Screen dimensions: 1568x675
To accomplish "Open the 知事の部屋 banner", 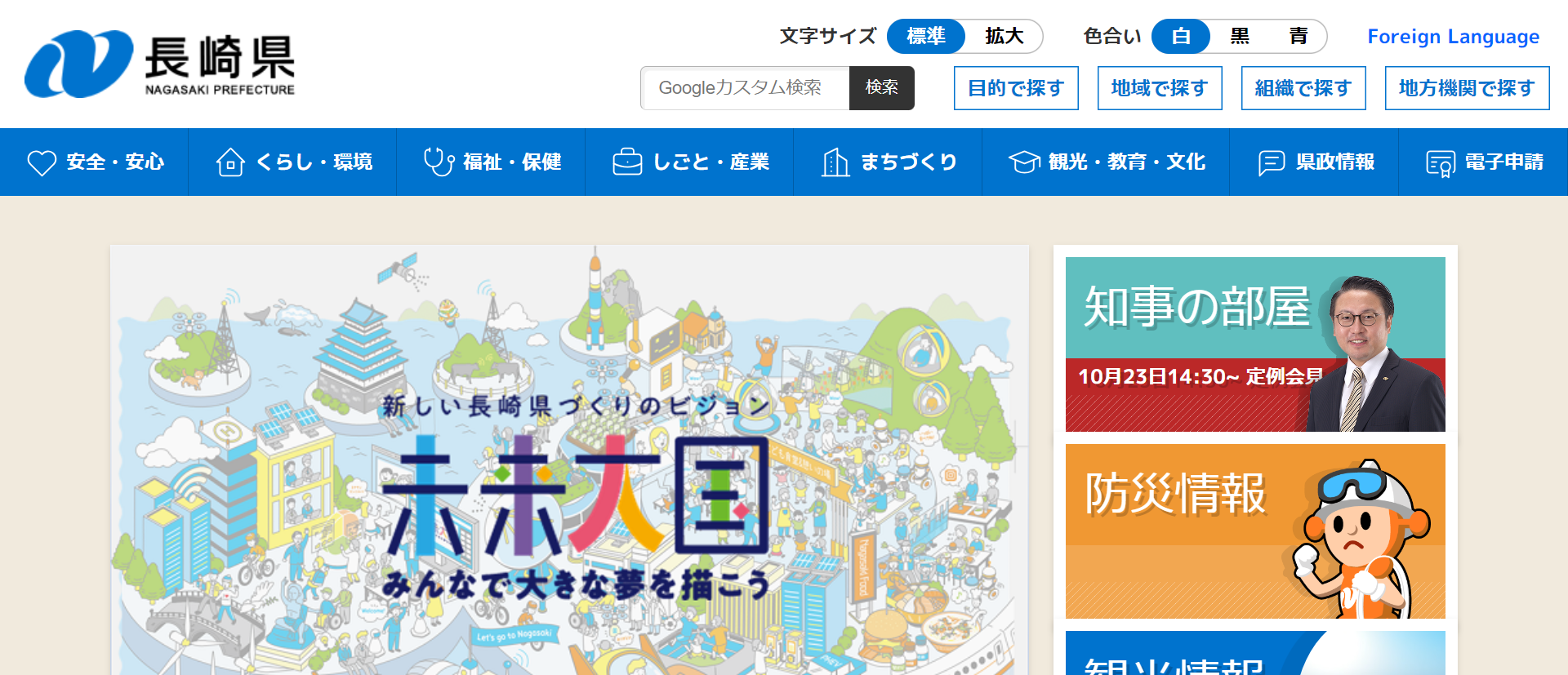I will coord(1255,344).
